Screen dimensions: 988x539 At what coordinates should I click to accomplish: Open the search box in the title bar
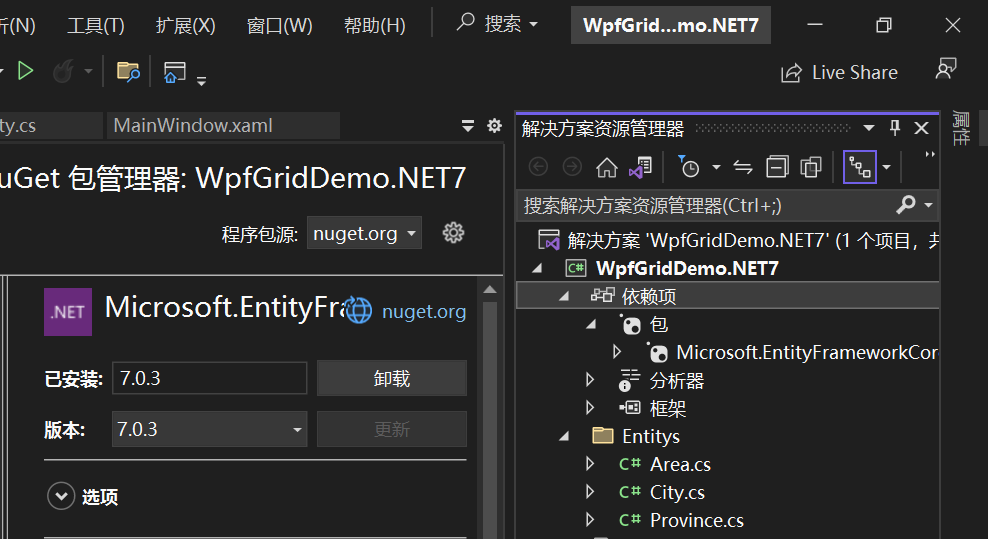pos(497,24)
